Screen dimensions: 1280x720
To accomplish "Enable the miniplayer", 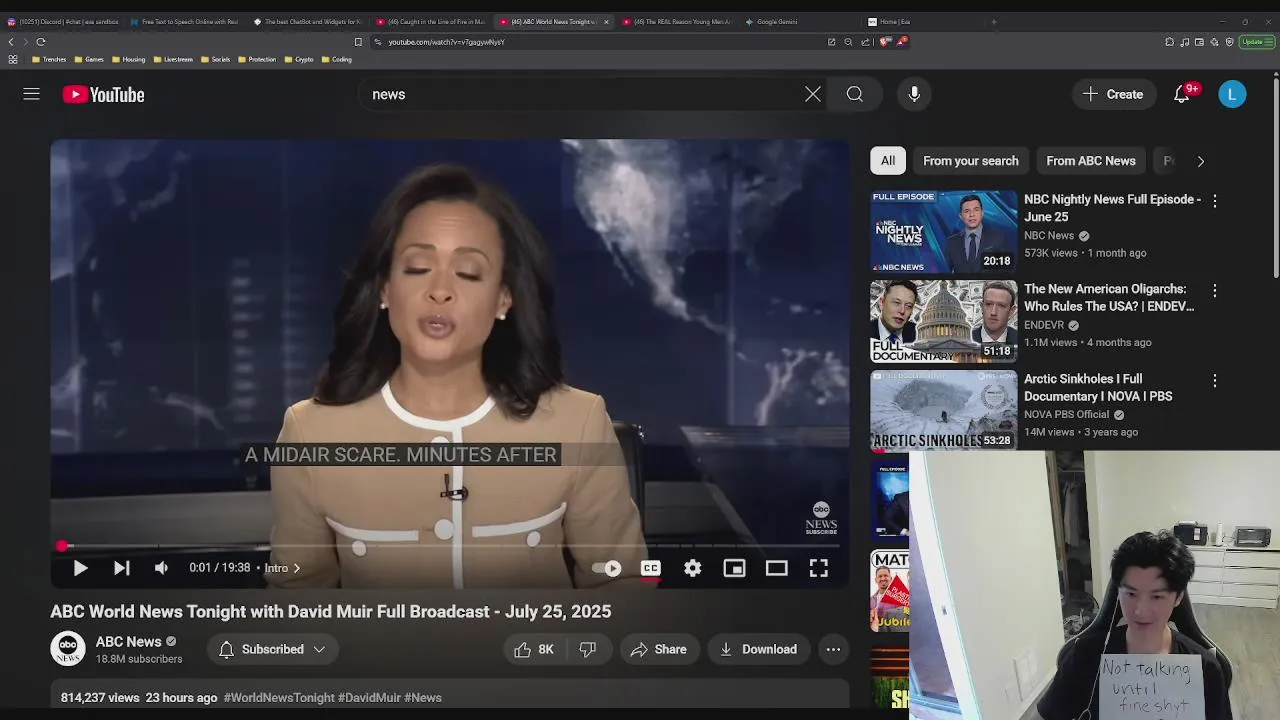I will (x=734, y=568).
